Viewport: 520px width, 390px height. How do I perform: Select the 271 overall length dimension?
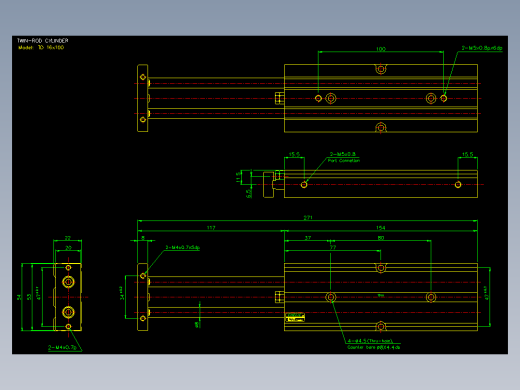[x=308, y=218]
